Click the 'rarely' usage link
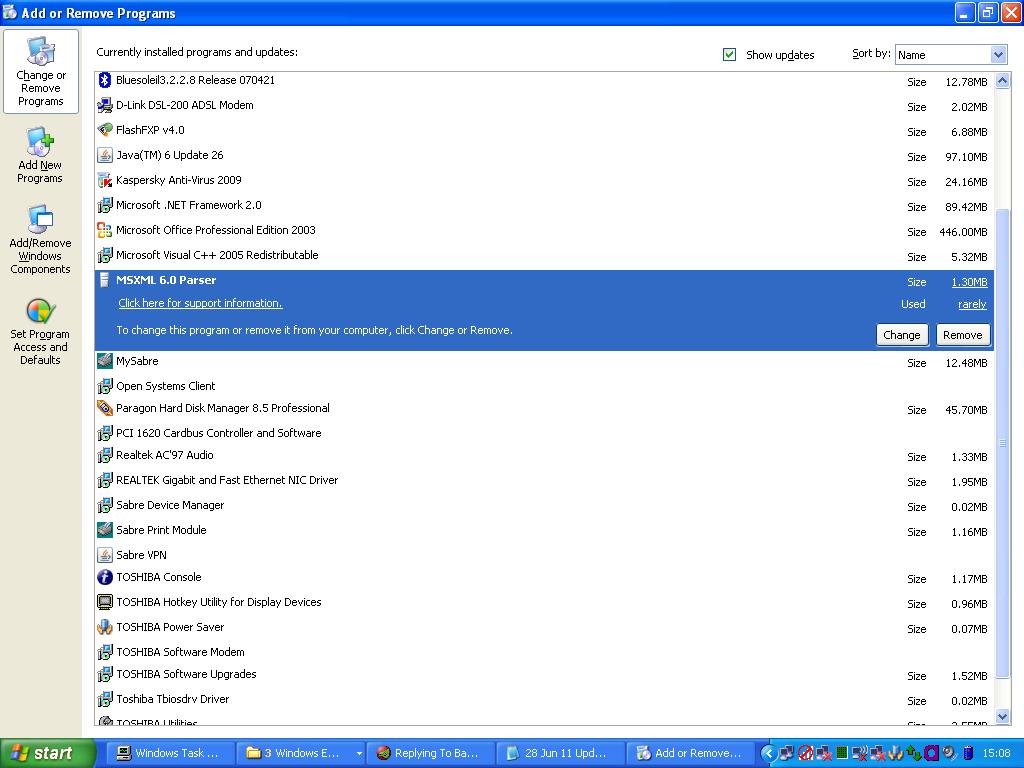This screenshot has height=768, width=1024. point(972,304)
